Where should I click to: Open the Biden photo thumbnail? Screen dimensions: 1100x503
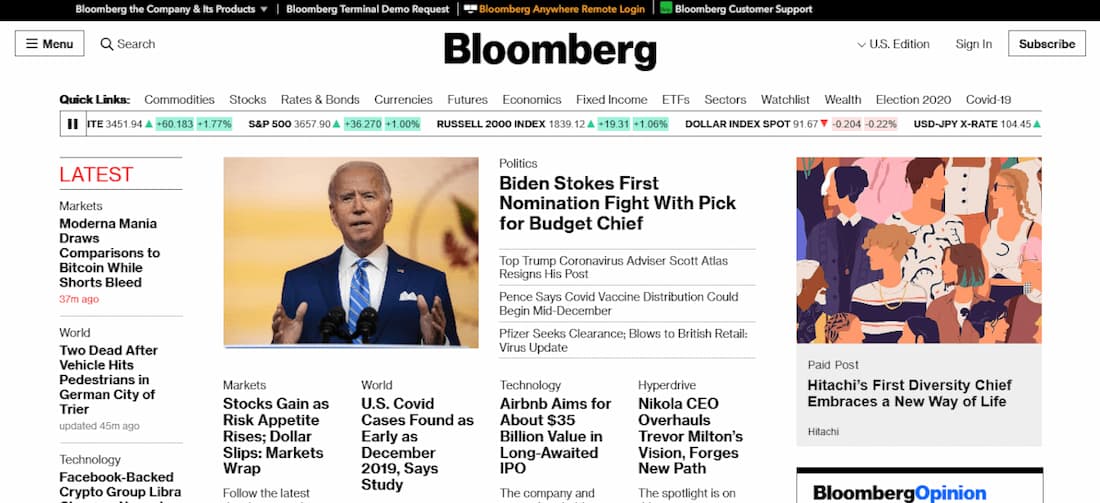(351, 252)
